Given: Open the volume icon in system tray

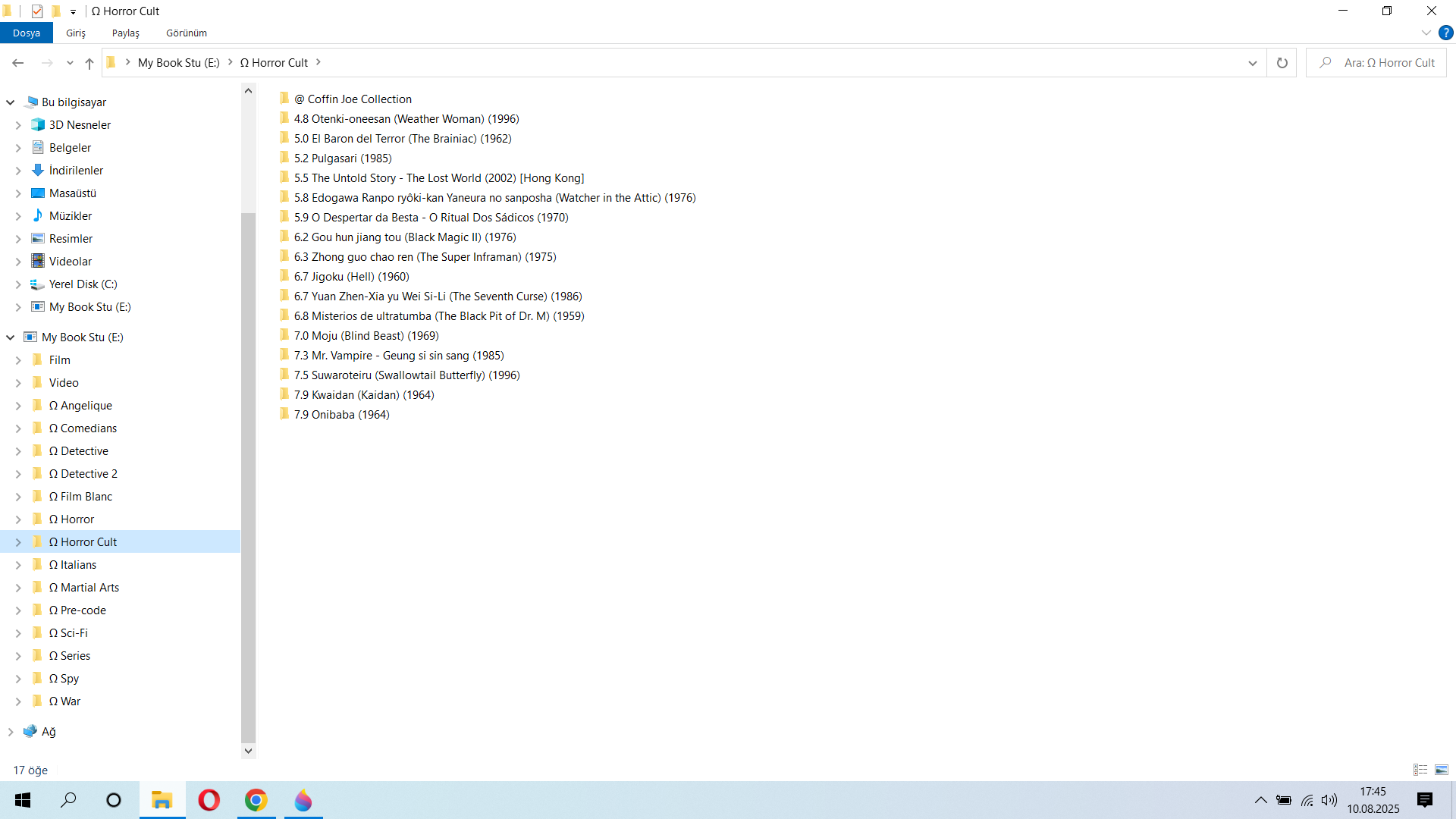Looking at the screenshot, I should tap(1329, 800).
